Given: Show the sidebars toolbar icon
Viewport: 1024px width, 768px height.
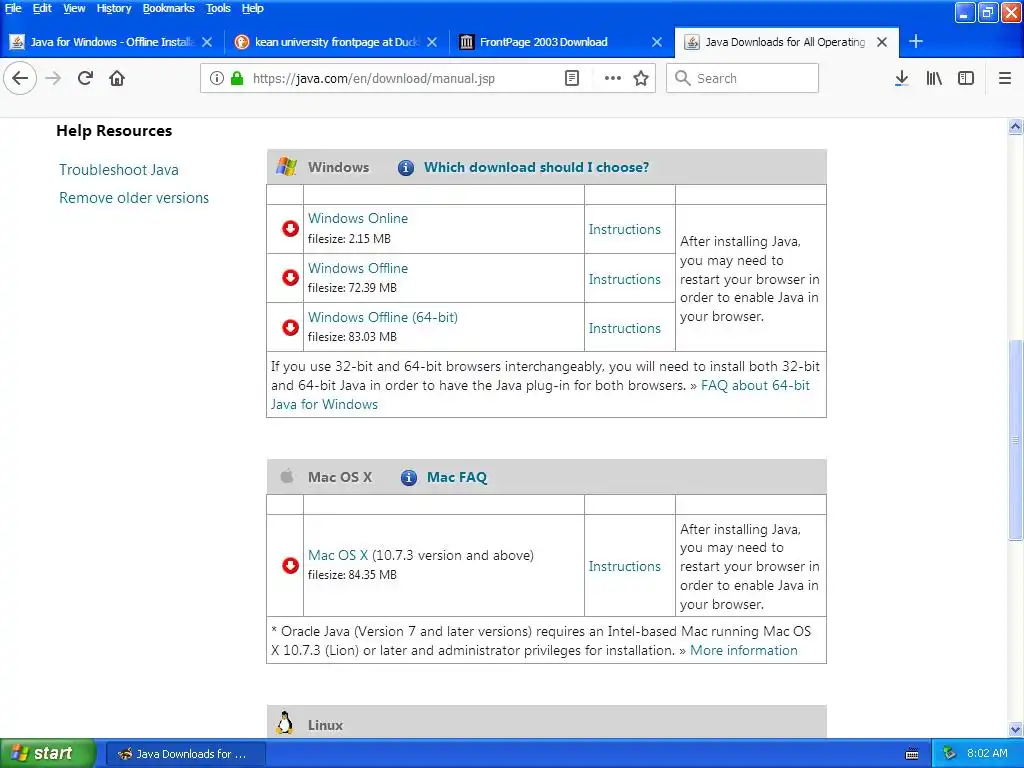Looking at the screenshot, I should (966, 78).
